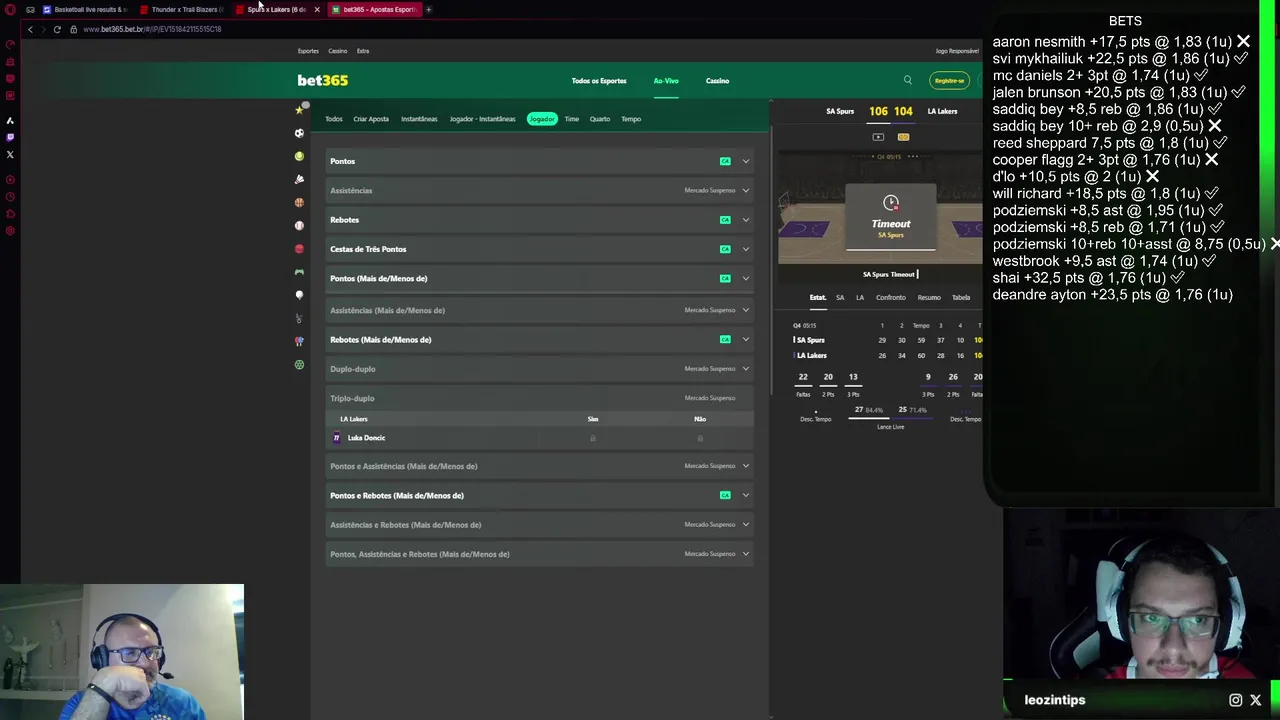Image resolution: width=1280 pixels, height=720 pixels.
Task: Select the Quarto market tab
Action: coord(600,119)
